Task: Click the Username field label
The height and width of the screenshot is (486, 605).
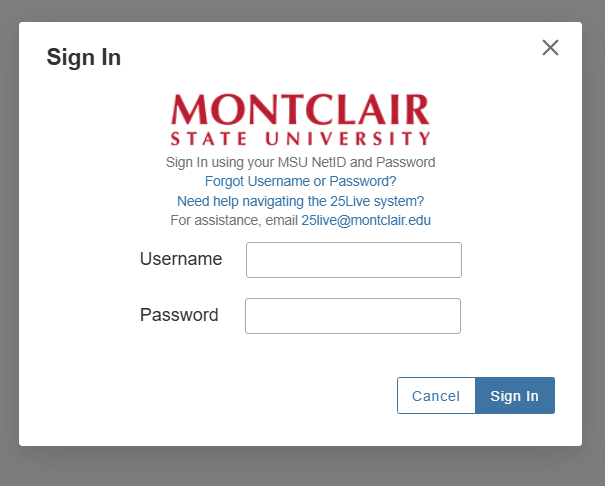Action: [181, 259]
